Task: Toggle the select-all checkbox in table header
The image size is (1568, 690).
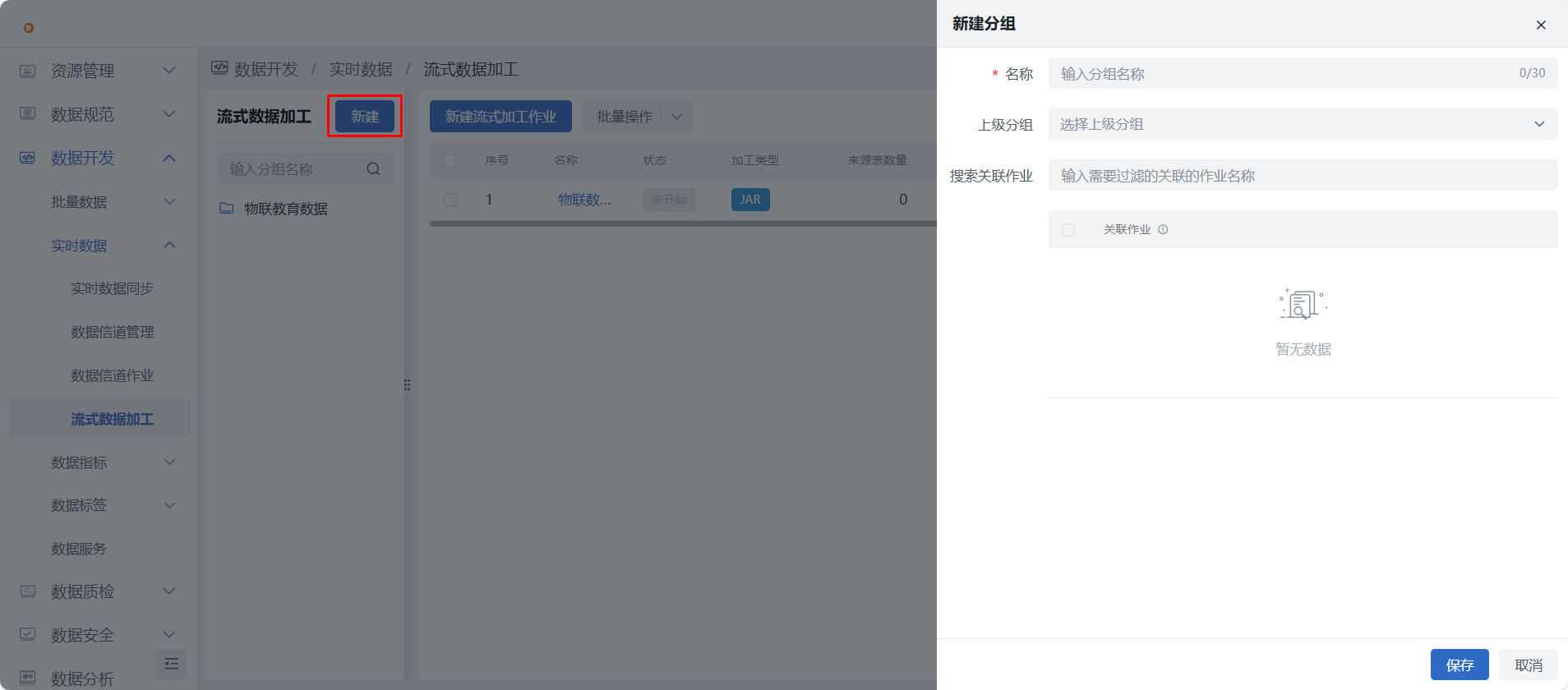Action: click(450, 160)
